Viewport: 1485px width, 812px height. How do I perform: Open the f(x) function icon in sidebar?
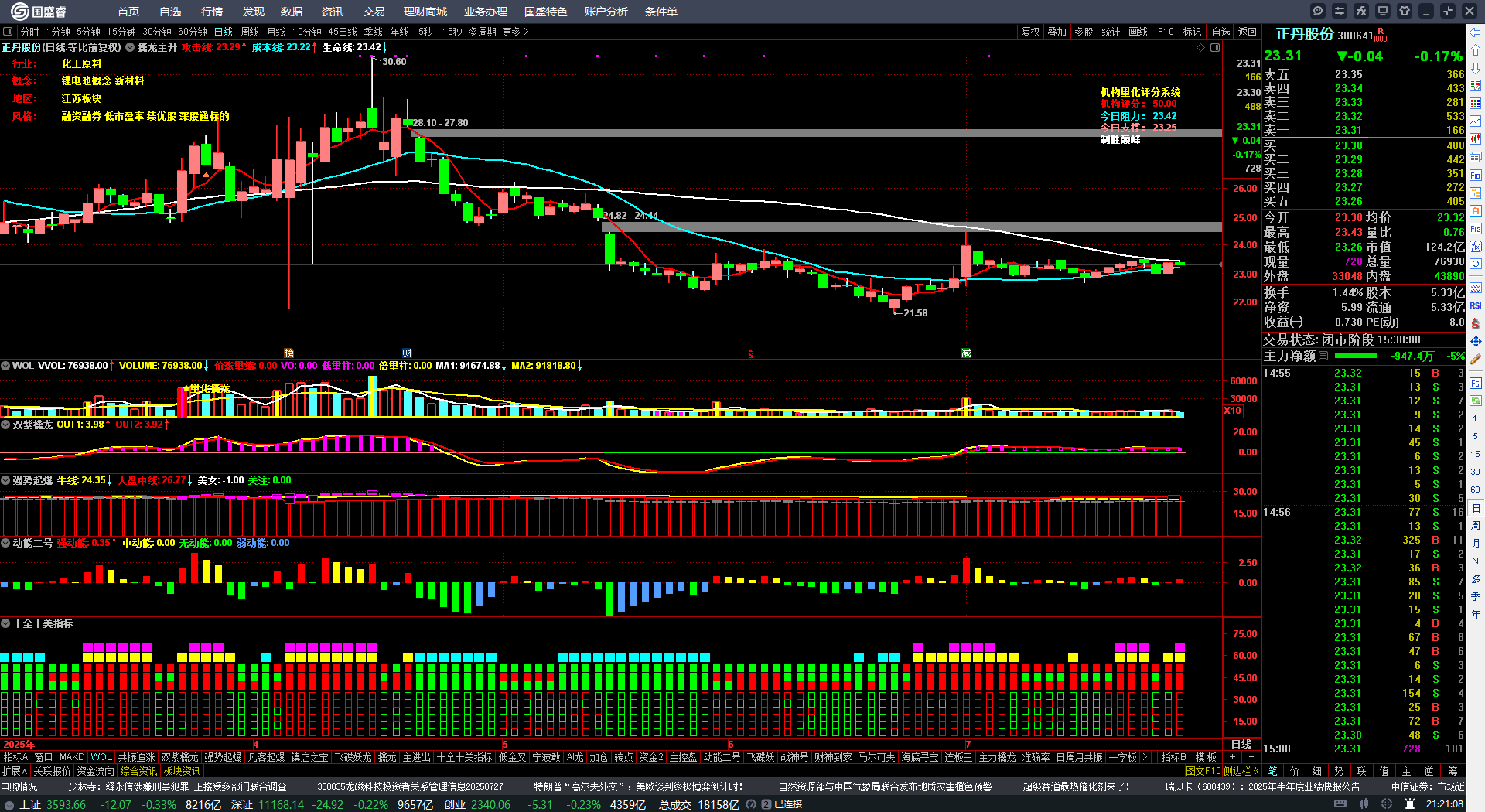(1476, 246)
